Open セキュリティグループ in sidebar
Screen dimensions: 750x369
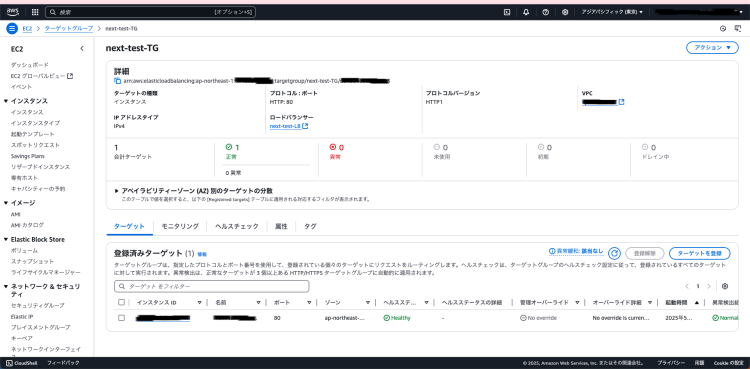tap(37, 305)
